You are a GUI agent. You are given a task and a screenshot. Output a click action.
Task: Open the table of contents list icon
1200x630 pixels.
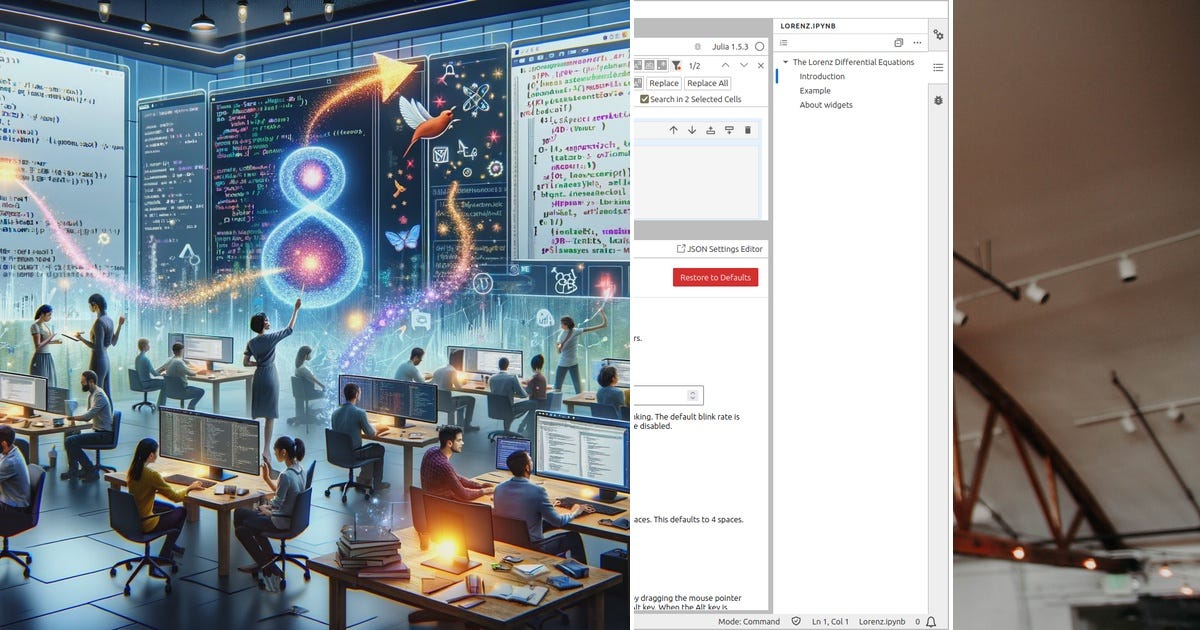click(x=783, y=43)
